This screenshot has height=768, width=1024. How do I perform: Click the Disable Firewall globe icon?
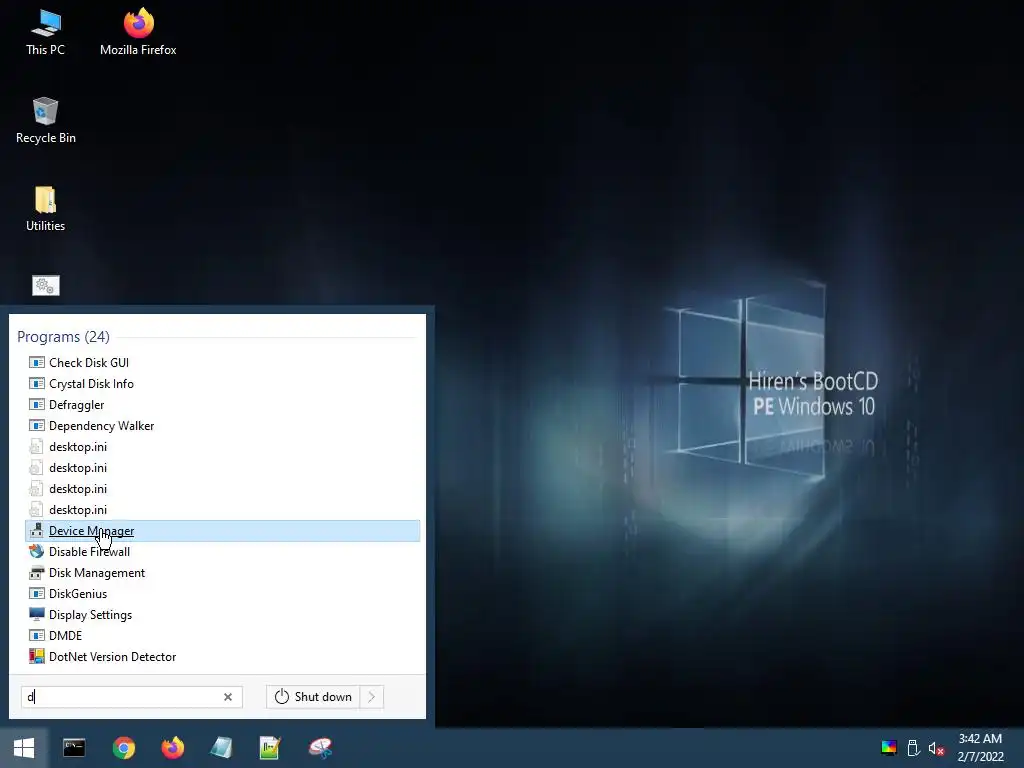click(x=37, y=551)
